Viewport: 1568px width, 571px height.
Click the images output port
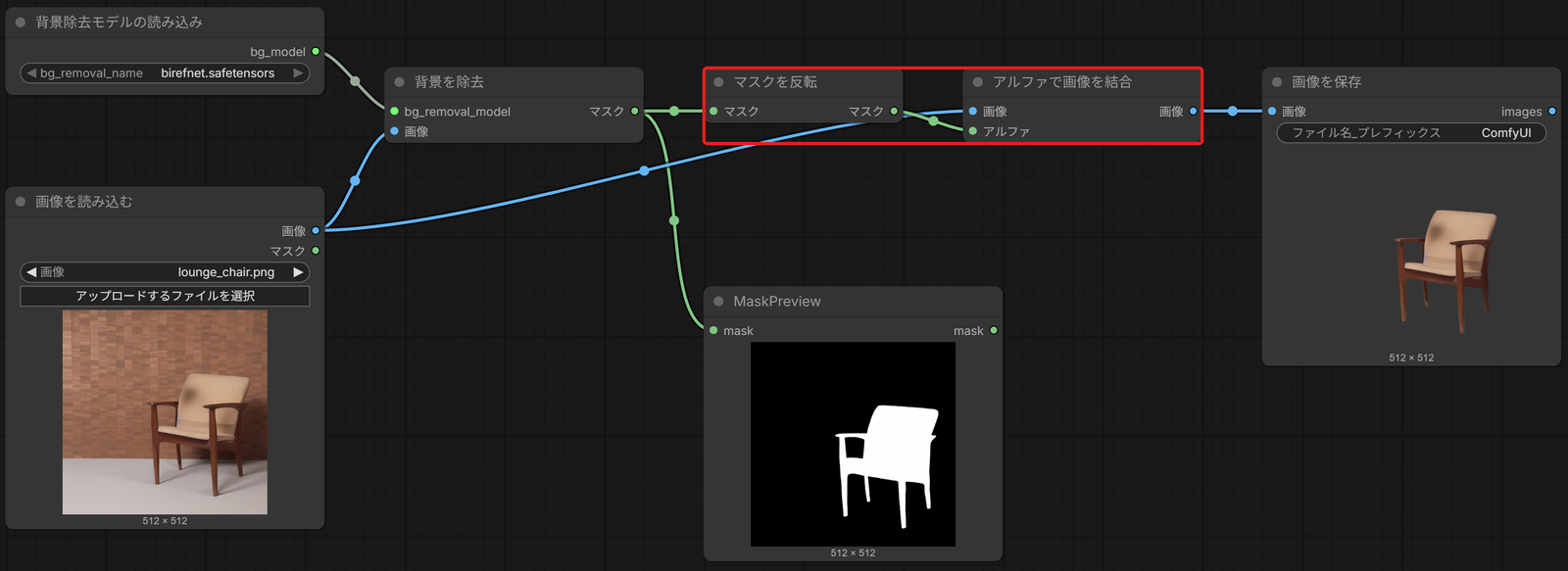pyautogui.click(x=1552, y=112)
